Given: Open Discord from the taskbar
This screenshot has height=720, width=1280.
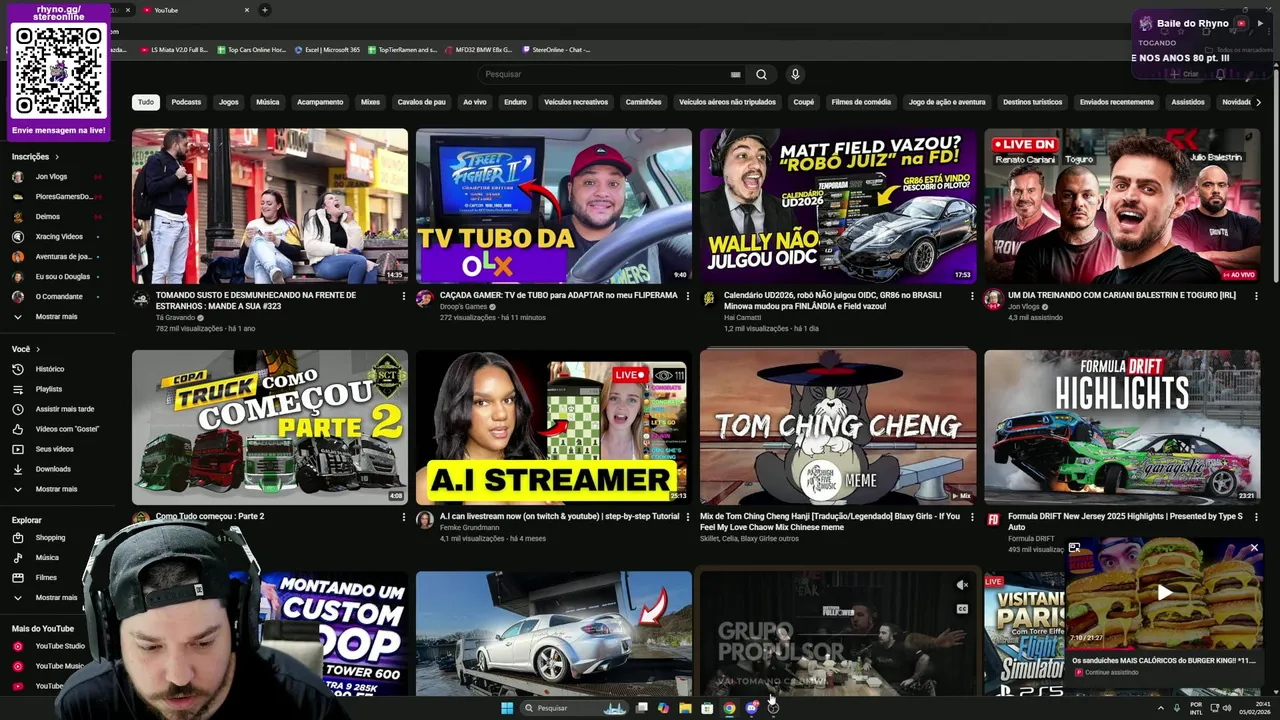Looking at the screenshot, I should coord(751,708).
